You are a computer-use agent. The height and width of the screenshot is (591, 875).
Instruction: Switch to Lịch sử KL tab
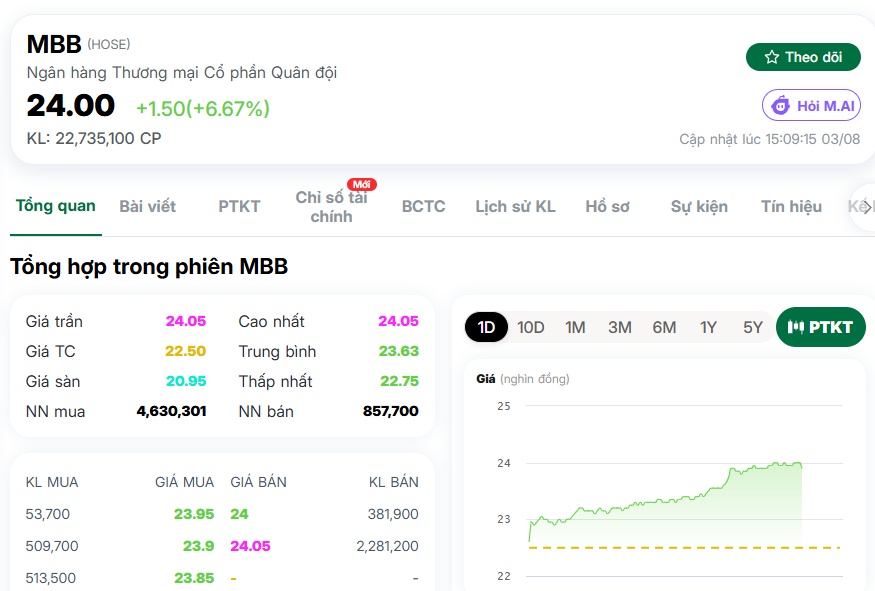pyautogui.click(x=516, y=206)
